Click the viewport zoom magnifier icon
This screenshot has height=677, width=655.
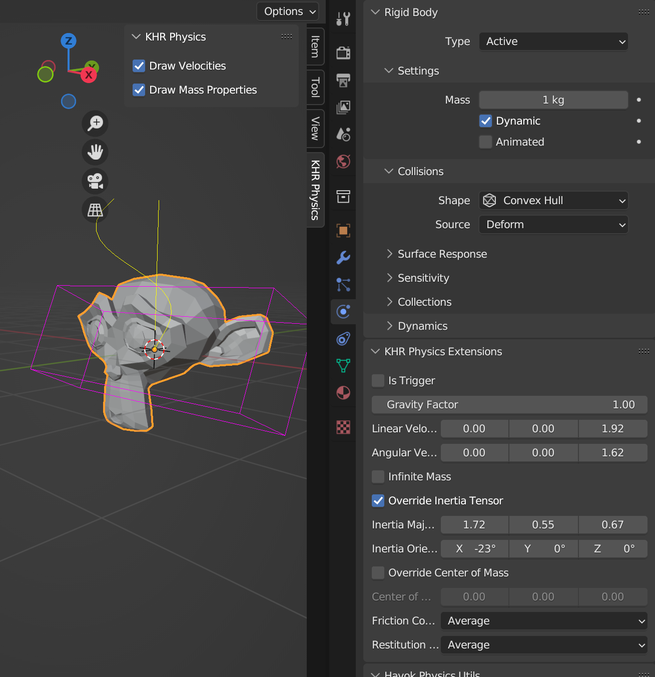tap(95, 123)
